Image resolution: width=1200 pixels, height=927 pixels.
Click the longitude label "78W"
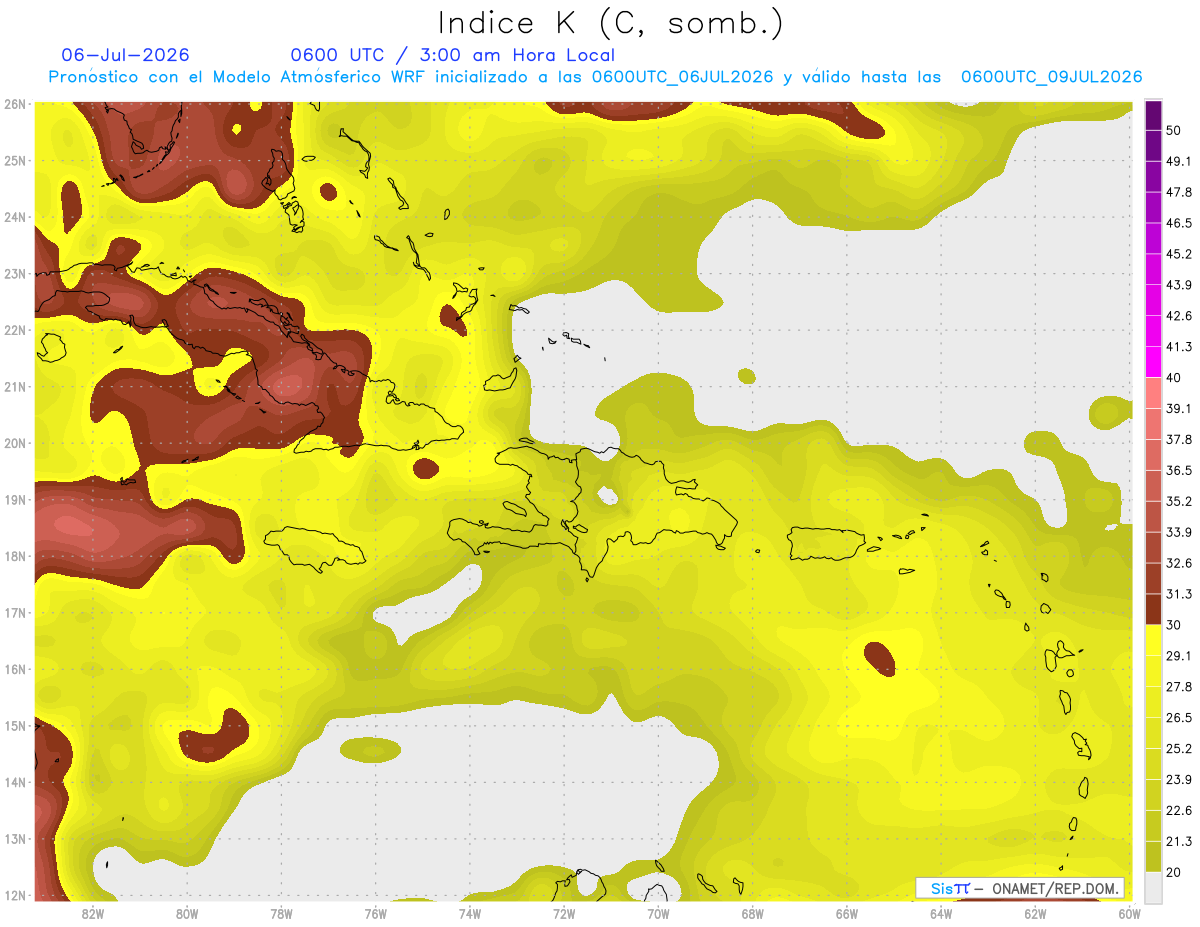click(281, 914)
